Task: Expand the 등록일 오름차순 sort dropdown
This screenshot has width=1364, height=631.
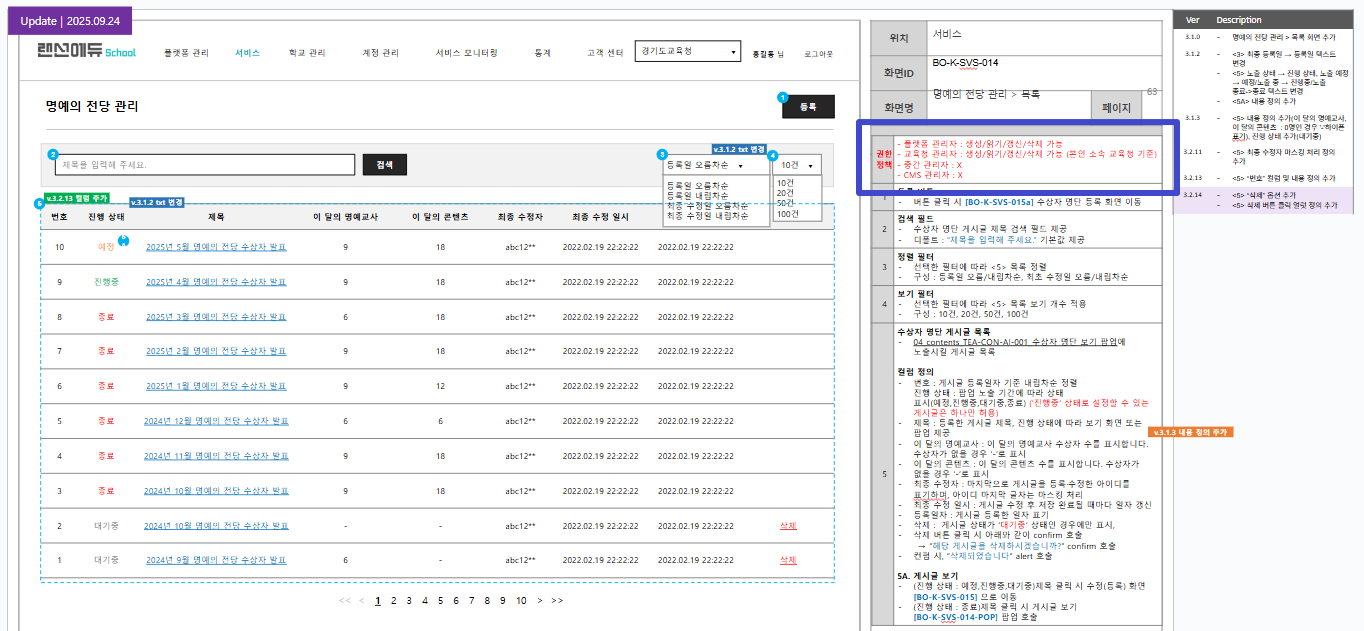Action: pos(716,166)
